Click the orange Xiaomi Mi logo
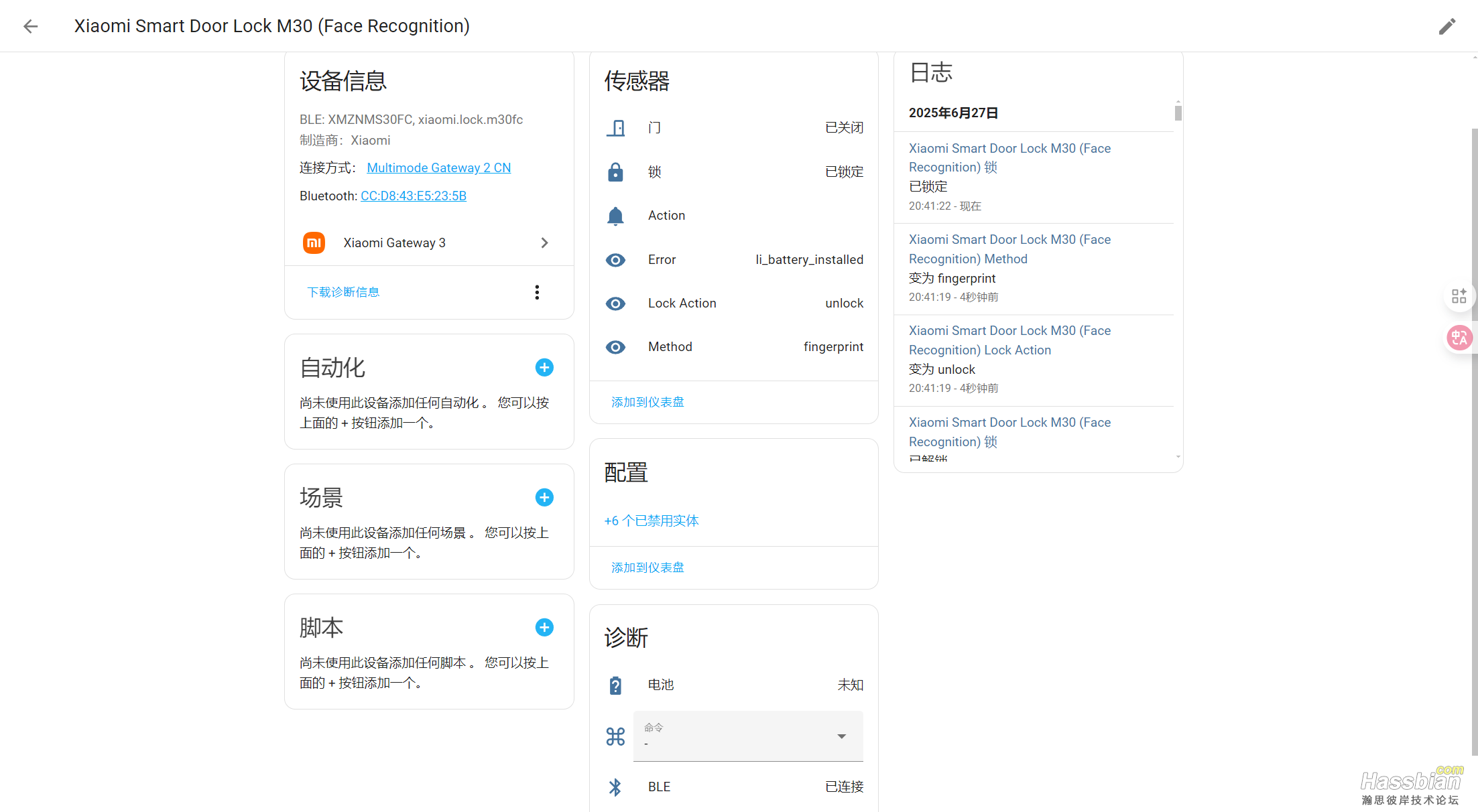Image resolution: width=1478 pixels, height=812 pixels. coord(314,243)
